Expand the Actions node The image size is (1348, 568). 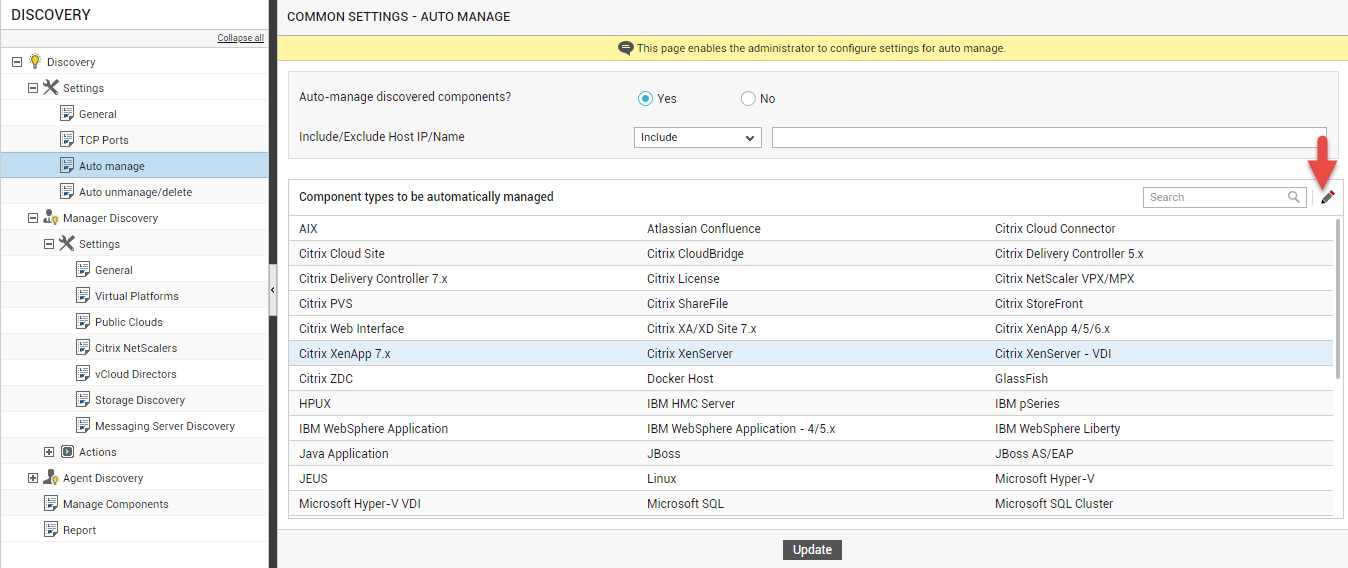(x=49, y=452)
